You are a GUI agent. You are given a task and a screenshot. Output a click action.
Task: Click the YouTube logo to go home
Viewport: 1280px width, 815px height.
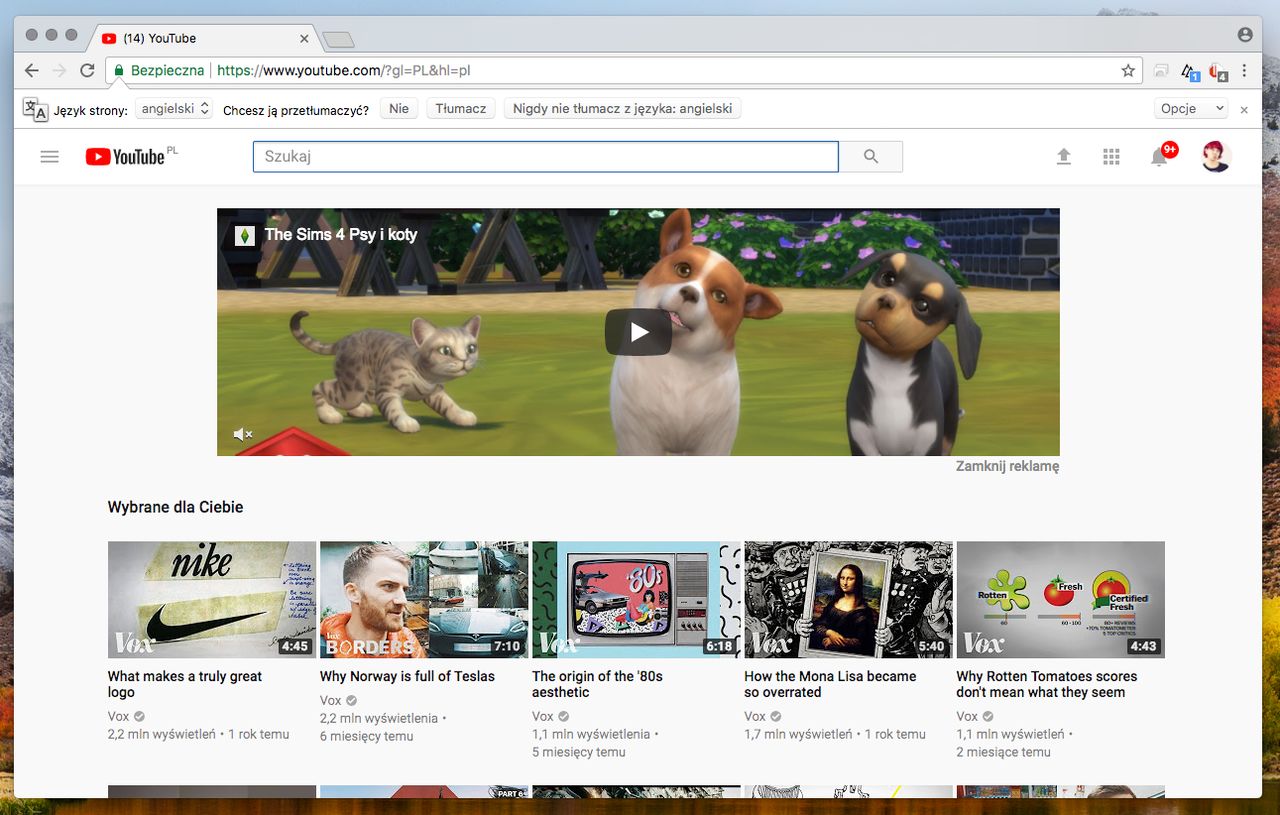(126, 157)
